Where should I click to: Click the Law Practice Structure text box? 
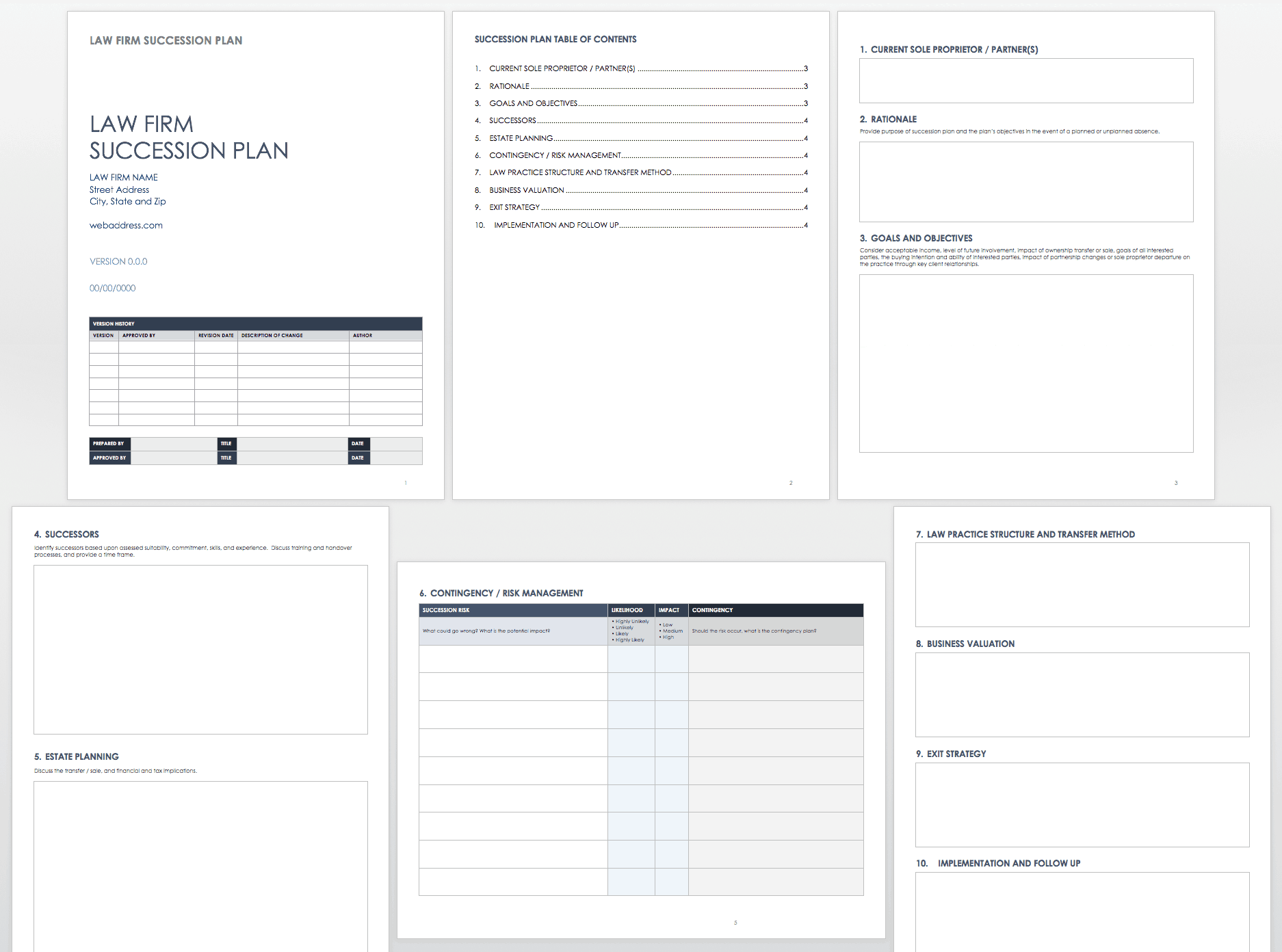pyautogui.click(x=1082, y=585)
